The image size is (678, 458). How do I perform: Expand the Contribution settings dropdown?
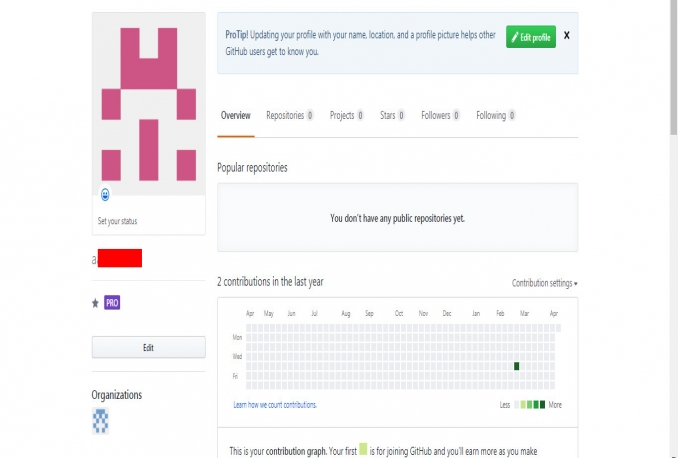click(544, 283)
